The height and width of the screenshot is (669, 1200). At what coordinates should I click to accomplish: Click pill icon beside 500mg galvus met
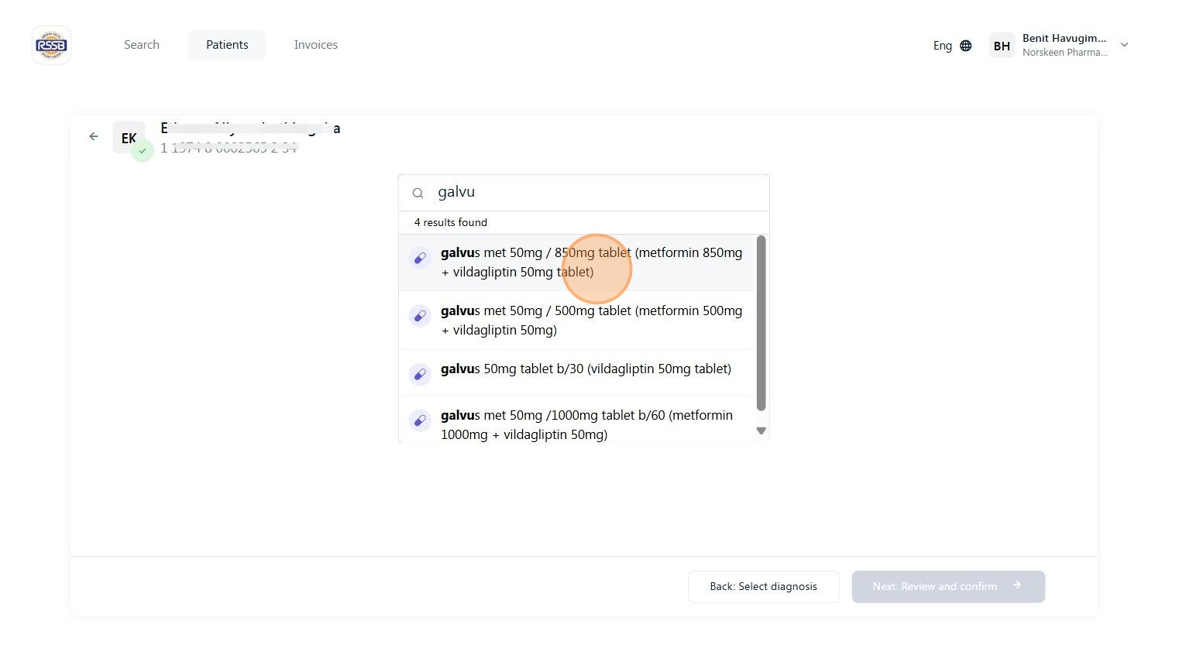coord(420,316)
